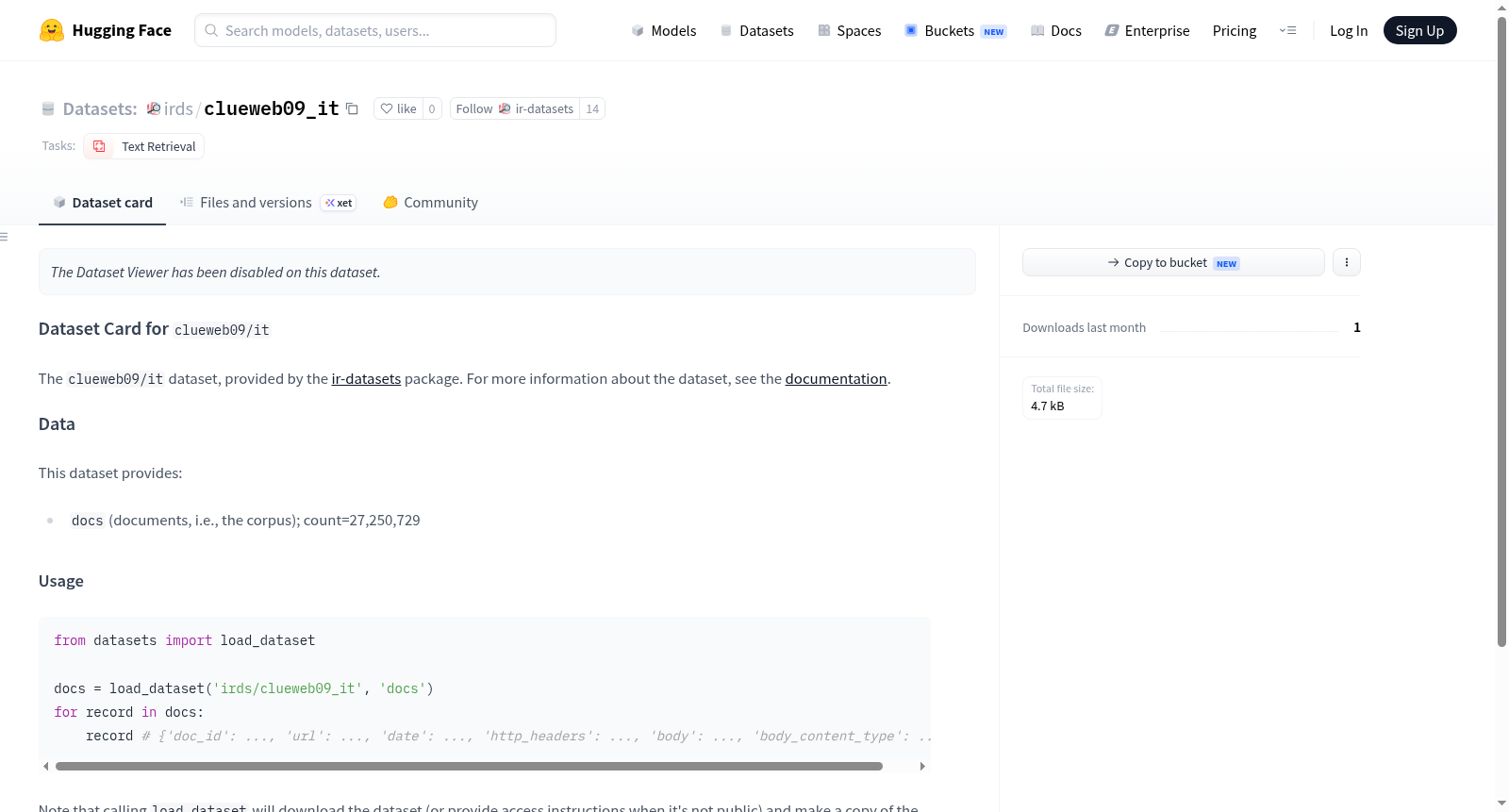1509x812 pixels.
Task: Click the Sign Up button
Action: point(1419,30)
